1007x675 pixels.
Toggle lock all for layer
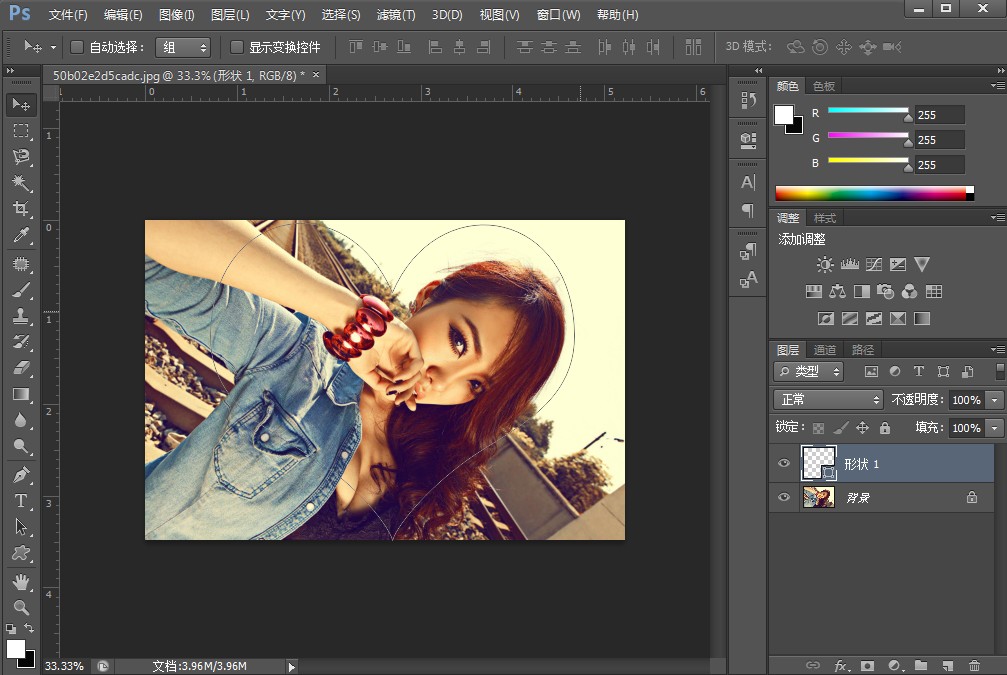(885, 428)
